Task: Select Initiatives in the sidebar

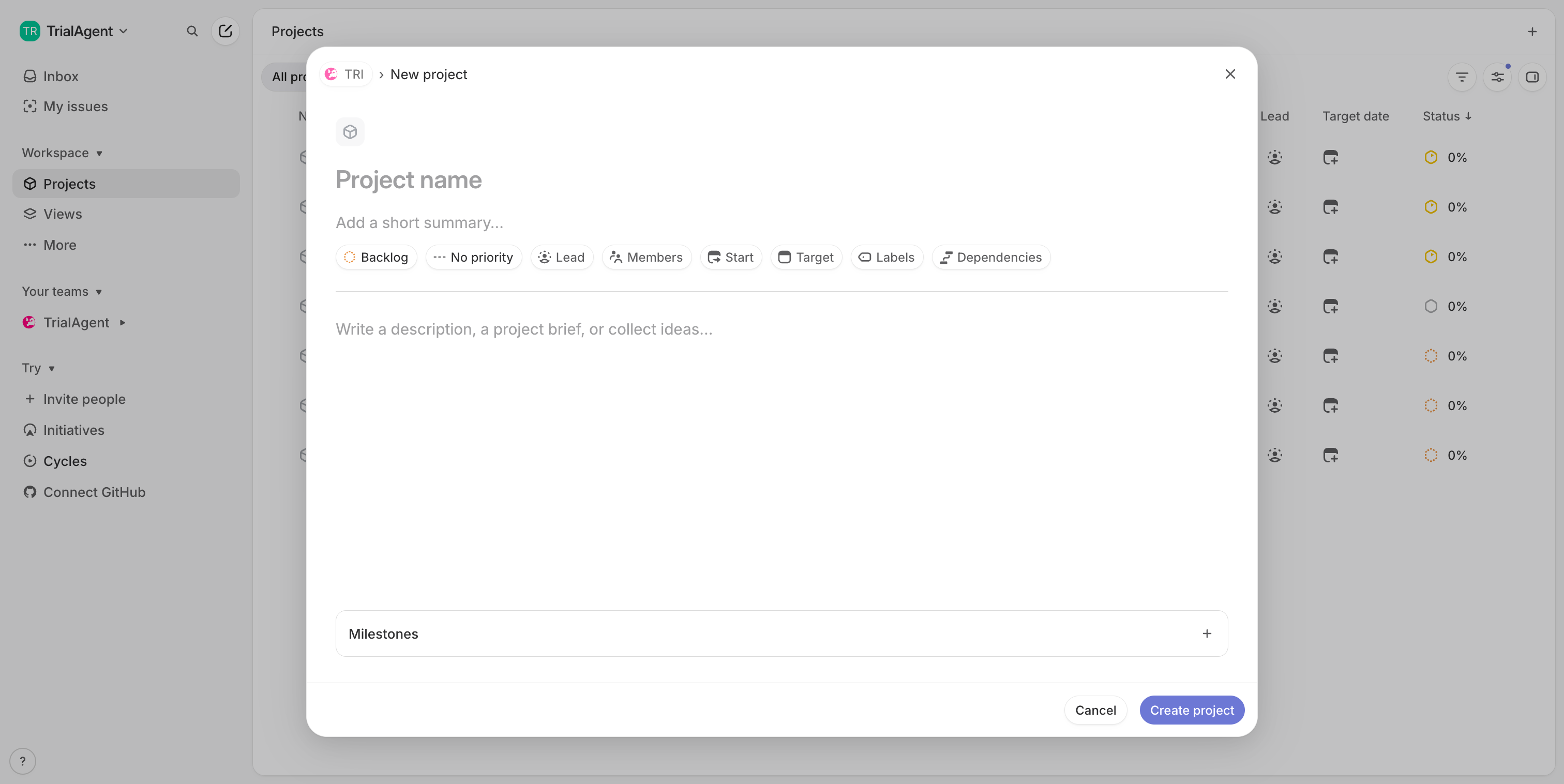Action: pyautogui.click(x=74, y=430)
